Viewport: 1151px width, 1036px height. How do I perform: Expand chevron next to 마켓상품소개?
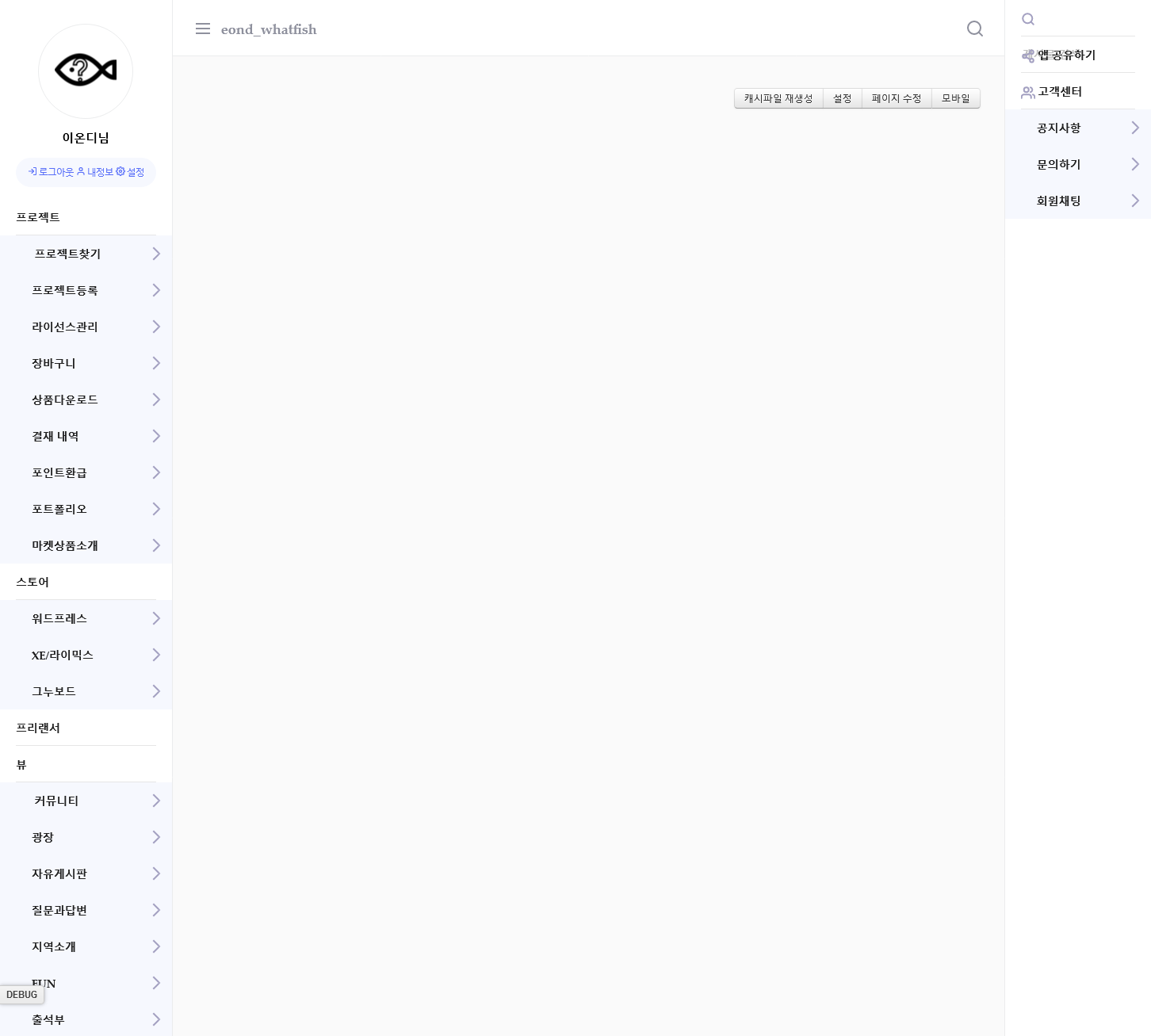coord(156,545)
